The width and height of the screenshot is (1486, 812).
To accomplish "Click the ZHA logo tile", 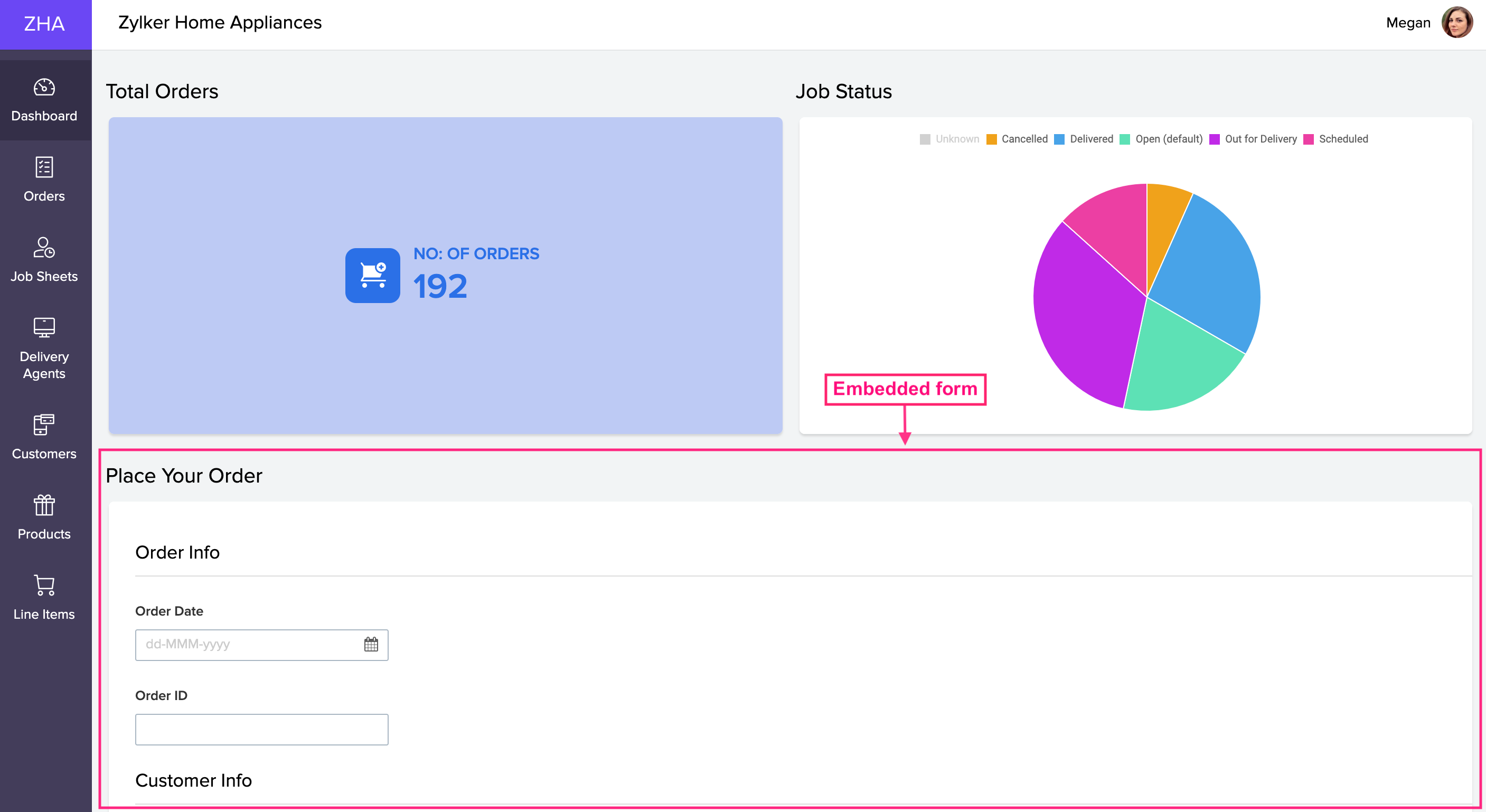I will (x=45, y=24).
